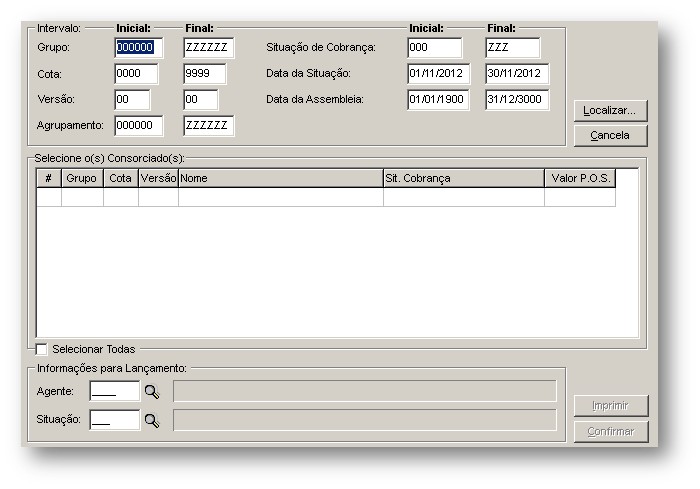700x489 pixels.
Task: Click the Imprimir button
Action: pyautogui.click(x=610, y=405)
